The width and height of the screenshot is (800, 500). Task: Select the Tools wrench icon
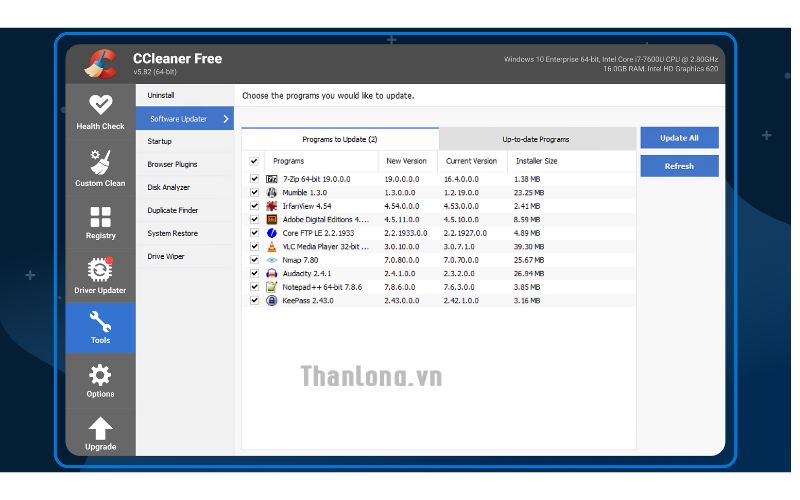pos(100,322)
